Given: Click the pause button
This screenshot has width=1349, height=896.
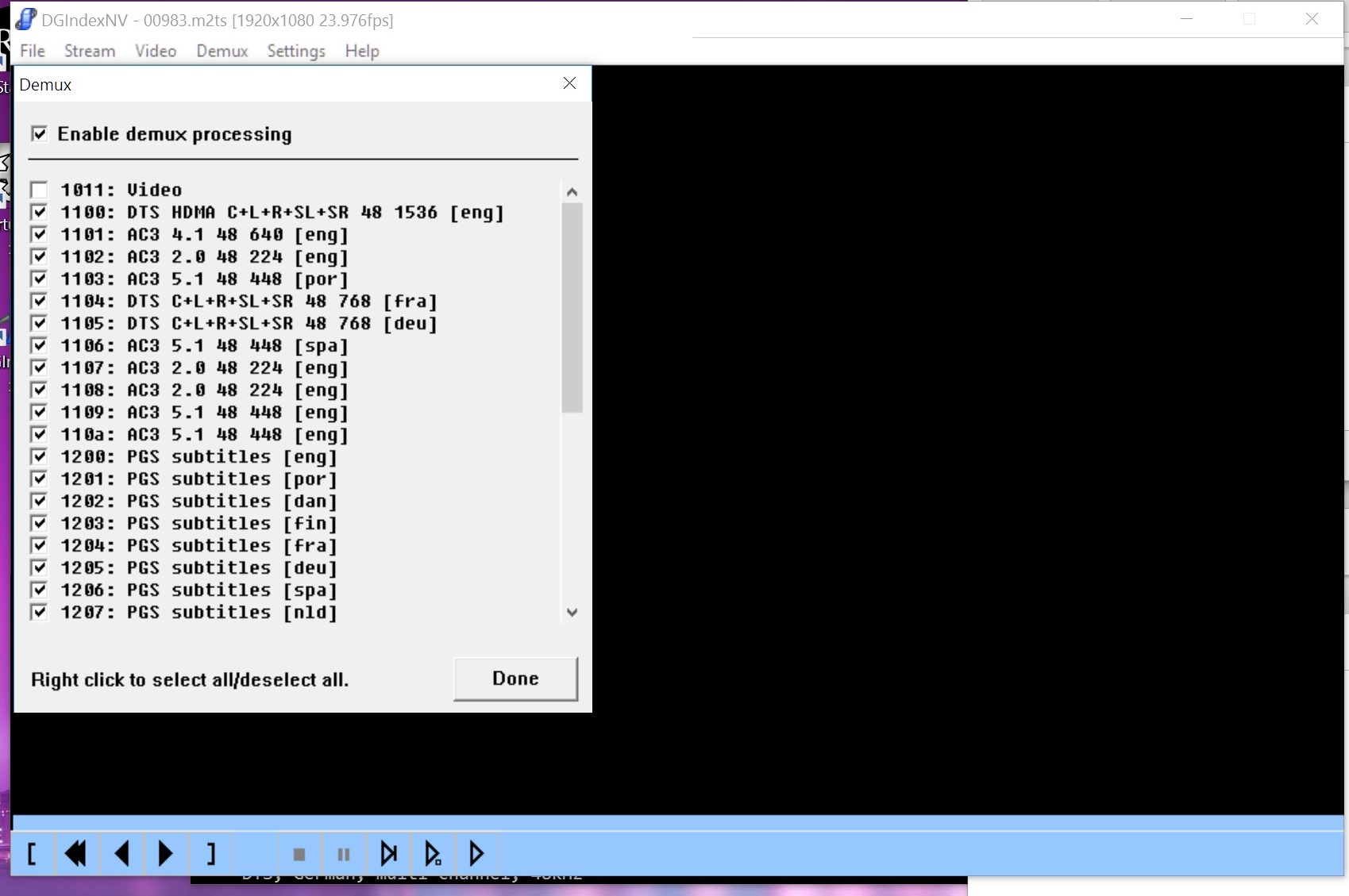Looking at the screenshot, I should 344,854.
